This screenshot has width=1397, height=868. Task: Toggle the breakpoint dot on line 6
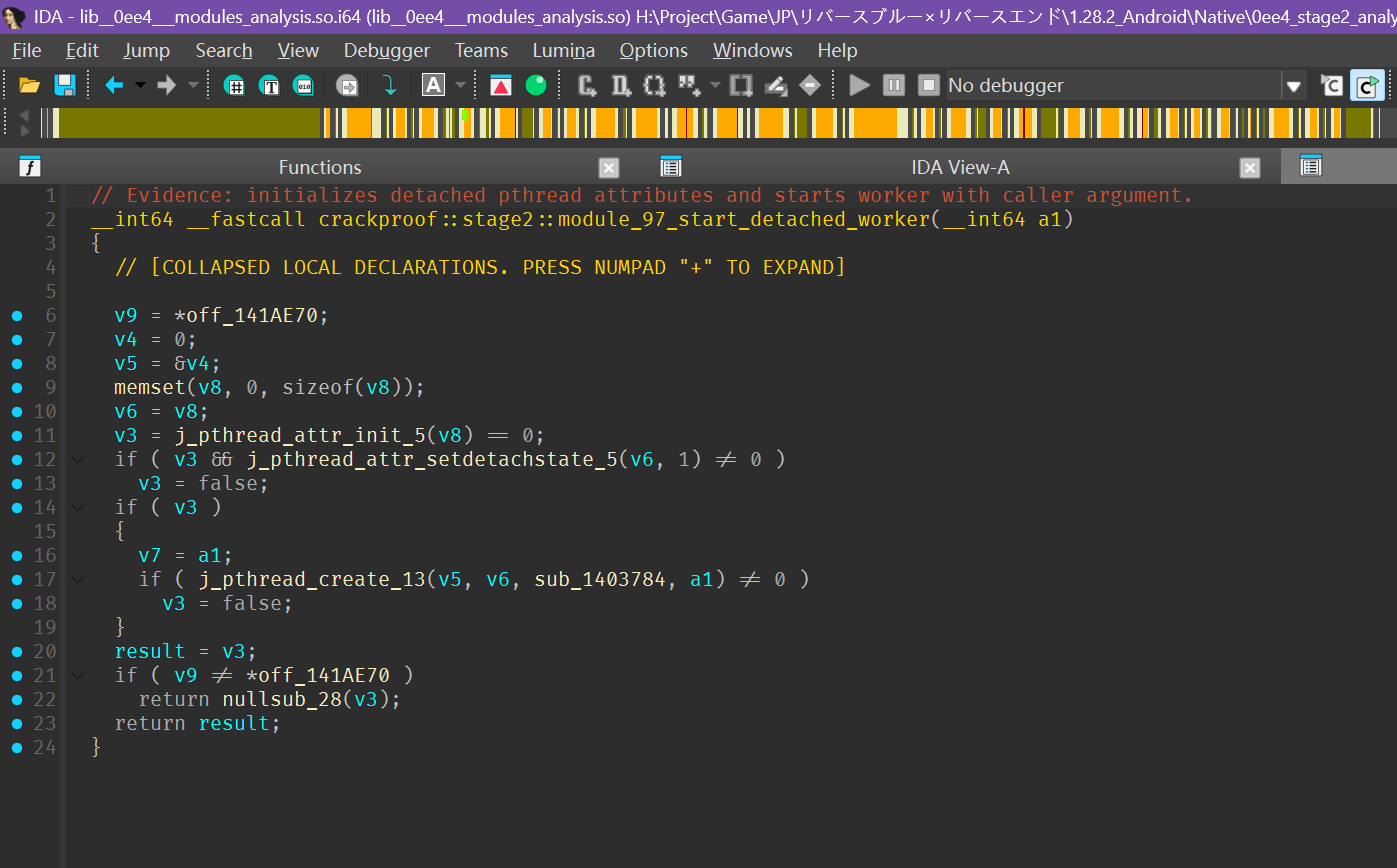pos(17,315)
